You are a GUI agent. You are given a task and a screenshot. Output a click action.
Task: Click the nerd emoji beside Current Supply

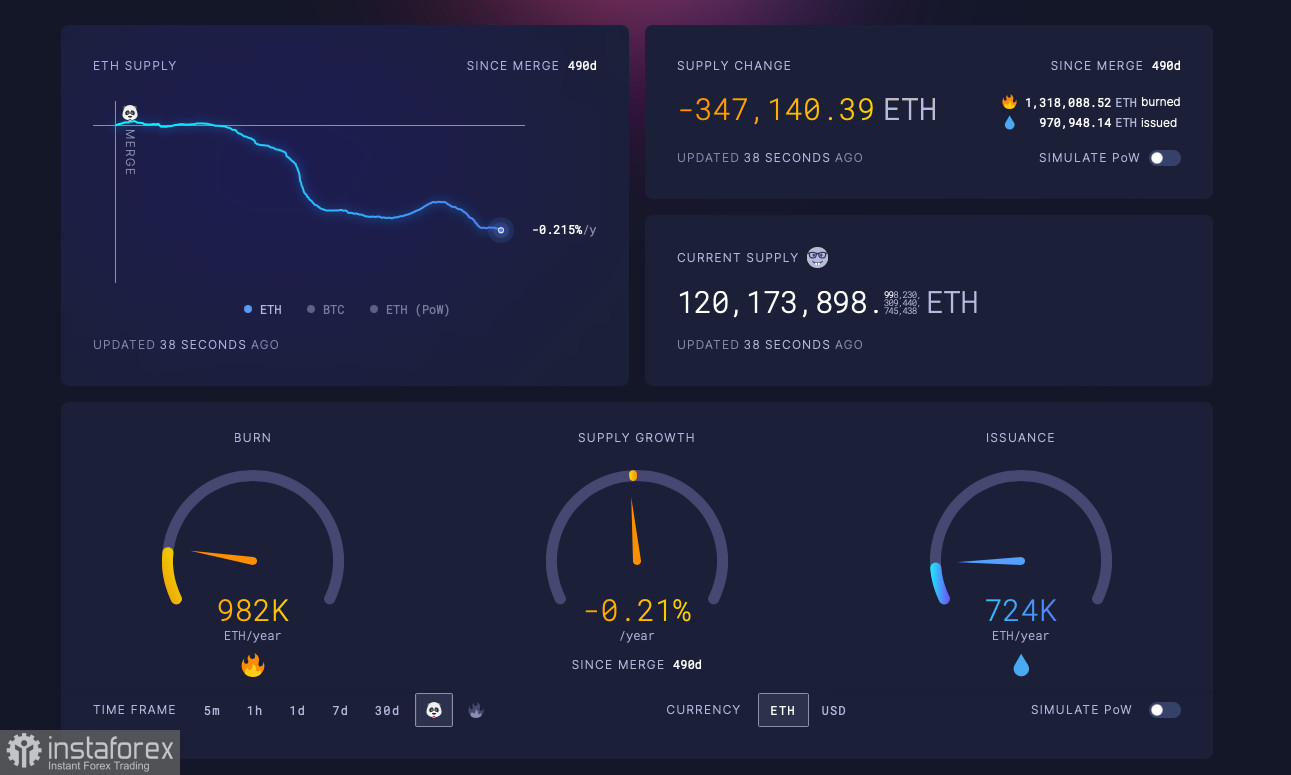pos(817,257)
